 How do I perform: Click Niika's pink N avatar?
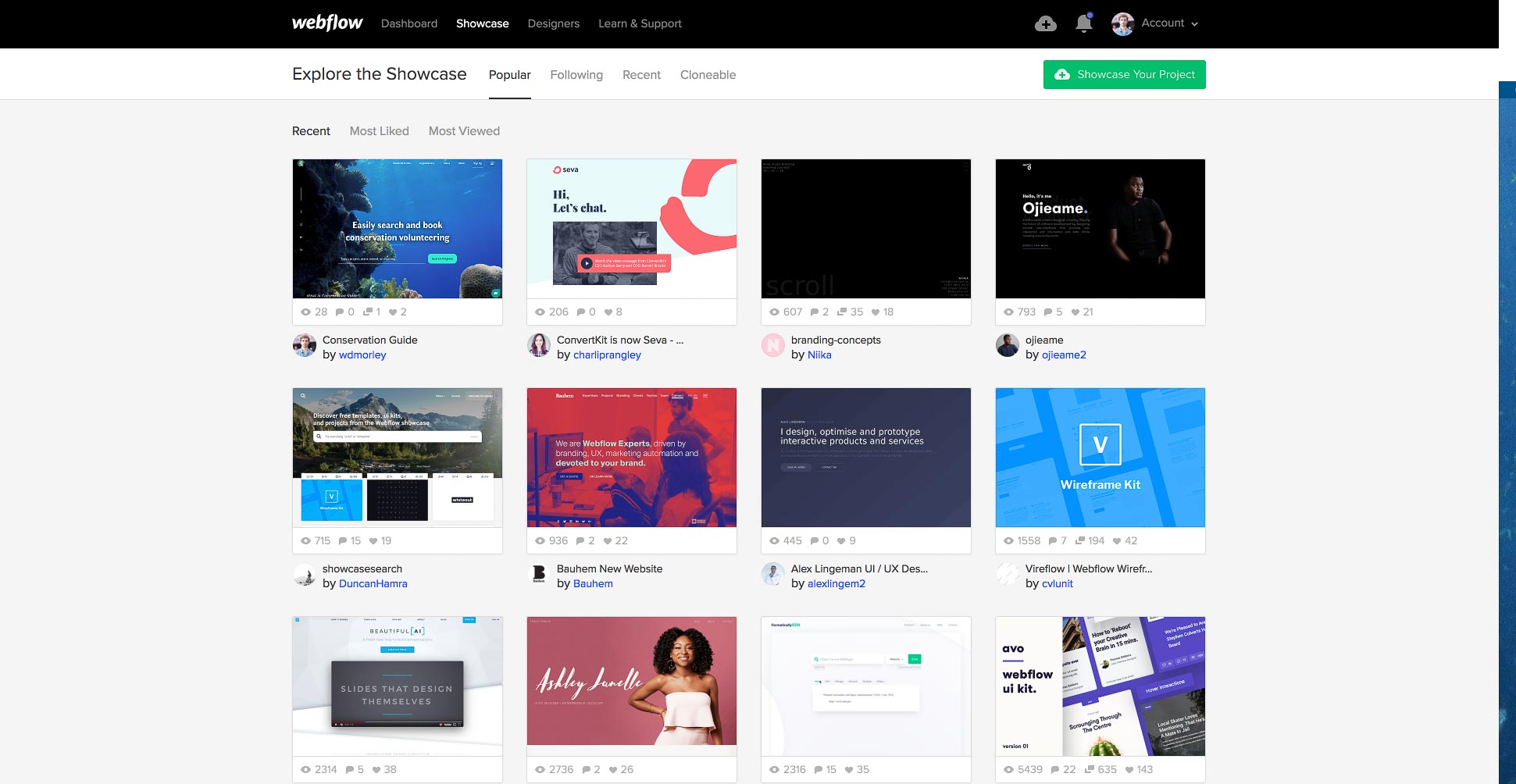pos(773,345)
